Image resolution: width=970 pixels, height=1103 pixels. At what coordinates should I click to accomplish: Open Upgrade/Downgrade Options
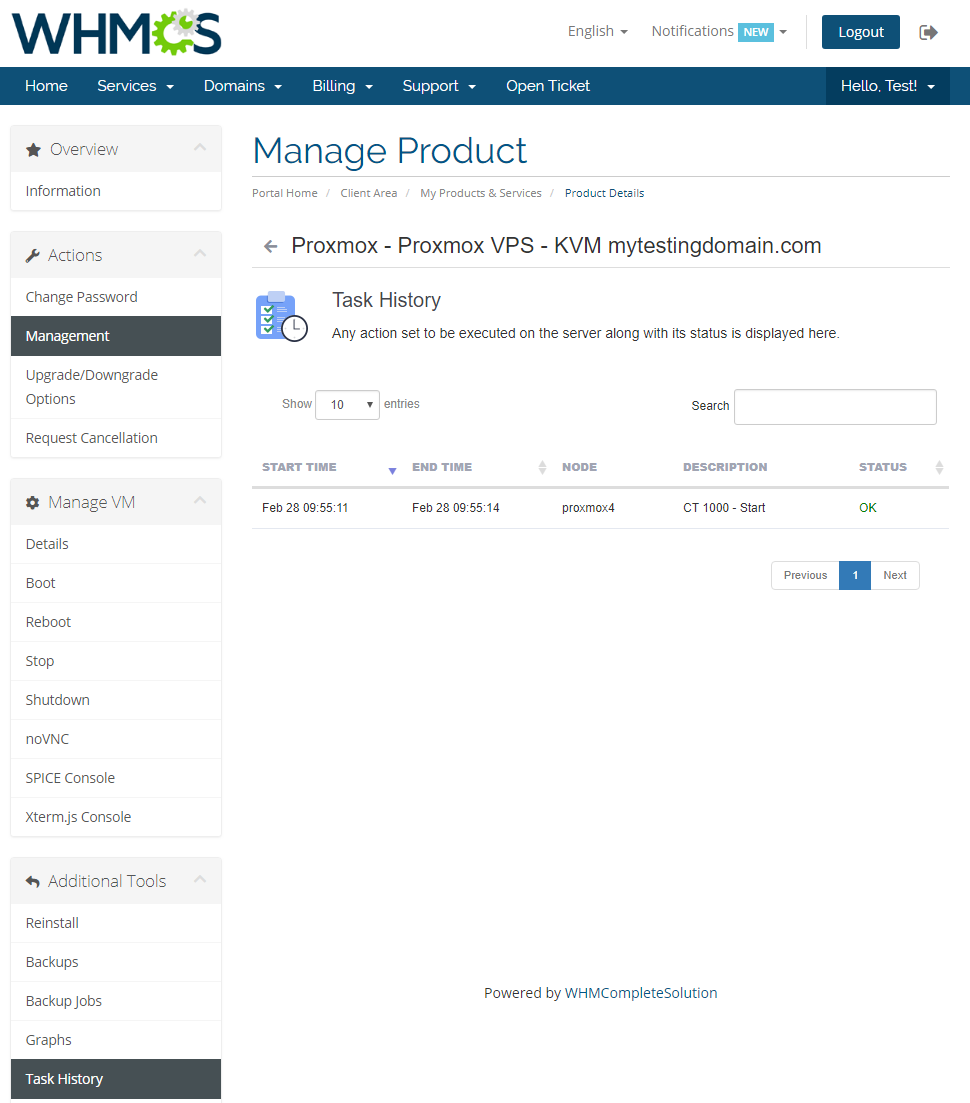(116, 387)
